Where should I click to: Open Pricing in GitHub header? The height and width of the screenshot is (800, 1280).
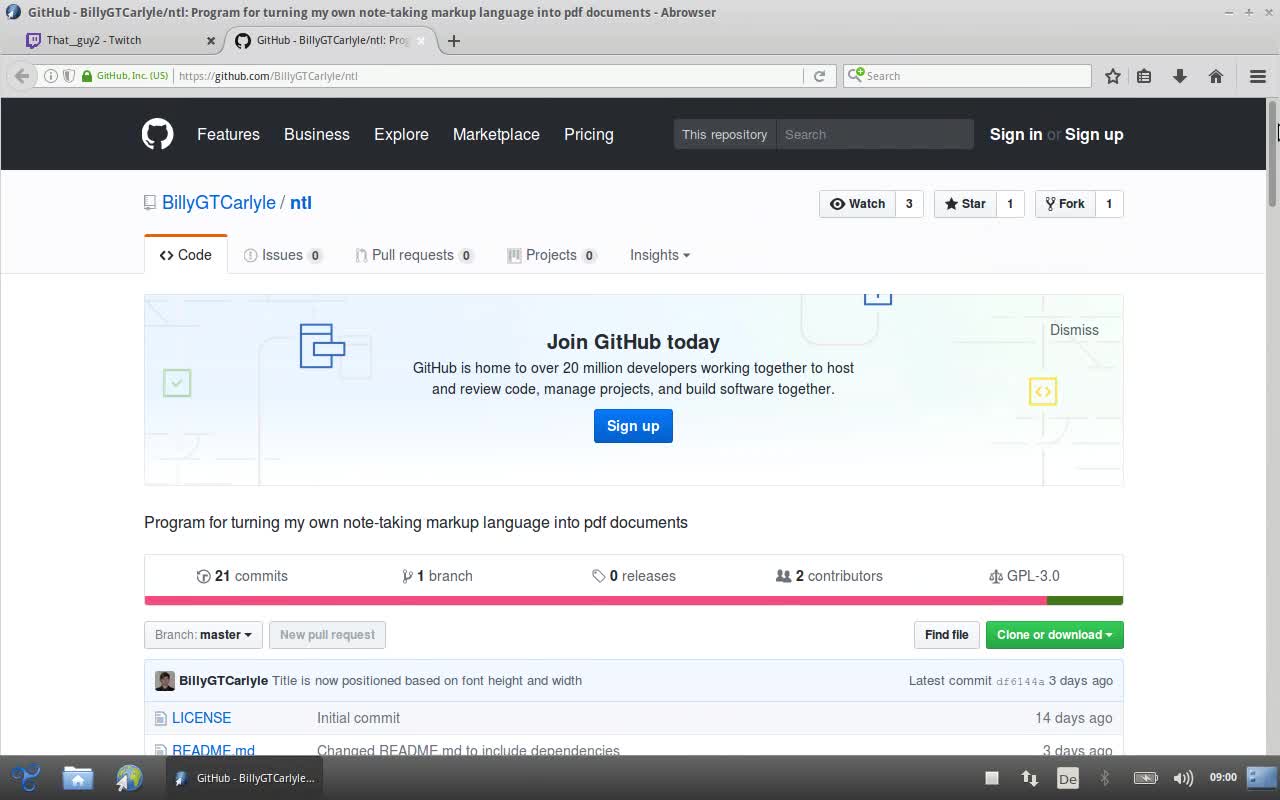click(589, 134)
